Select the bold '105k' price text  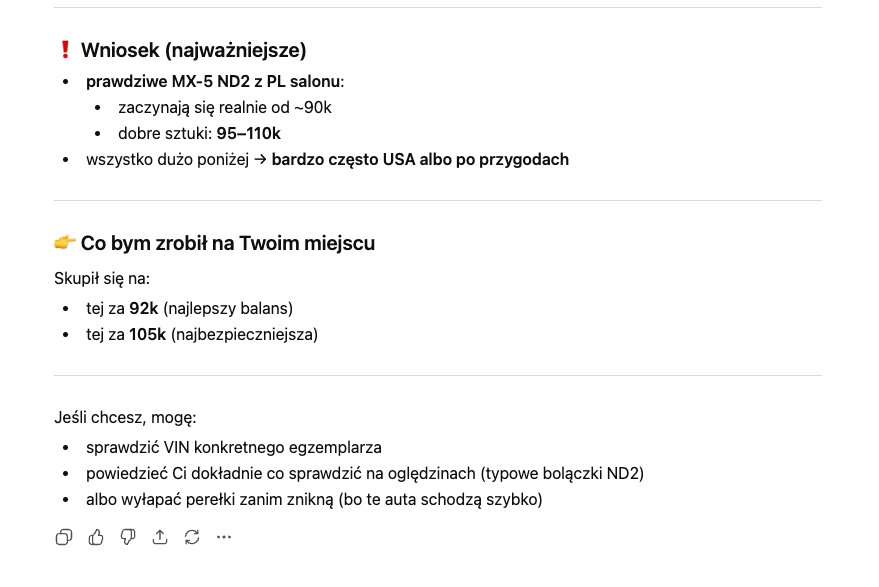[x=147, y=334]
